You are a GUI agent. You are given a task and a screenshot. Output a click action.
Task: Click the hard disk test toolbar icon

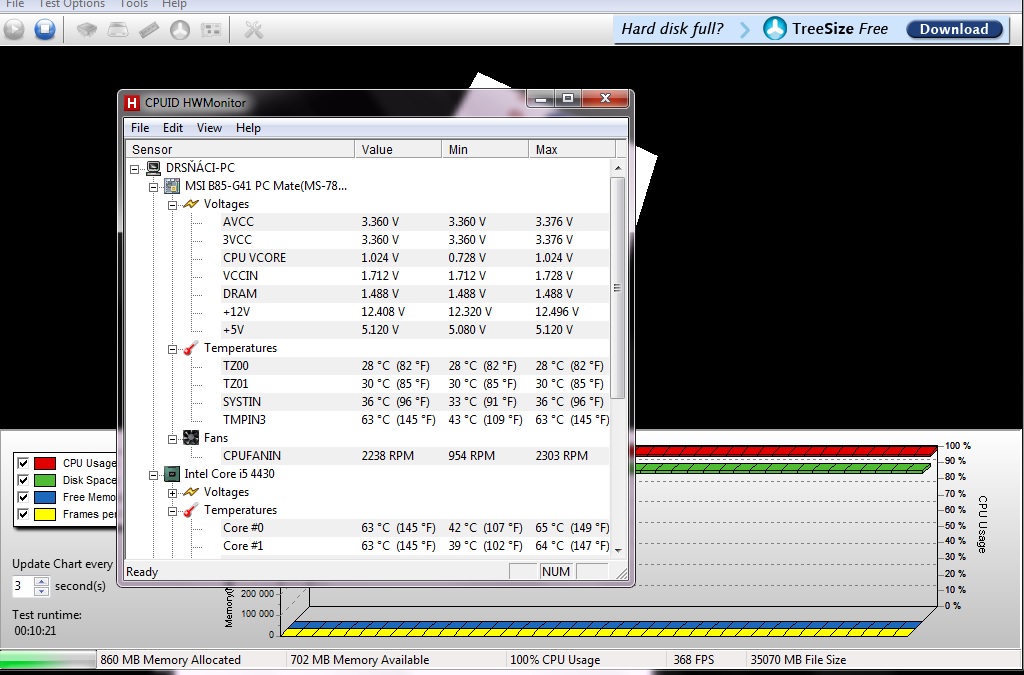[118, 29]
